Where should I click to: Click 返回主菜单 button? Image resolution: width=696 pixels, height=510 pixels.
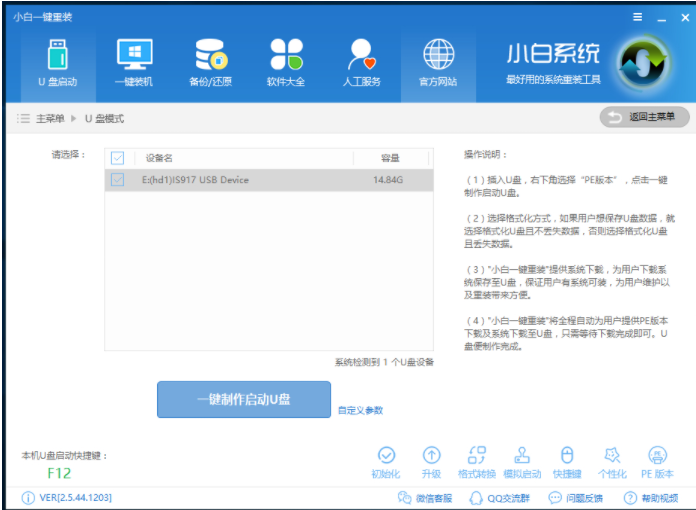(645, 117)
